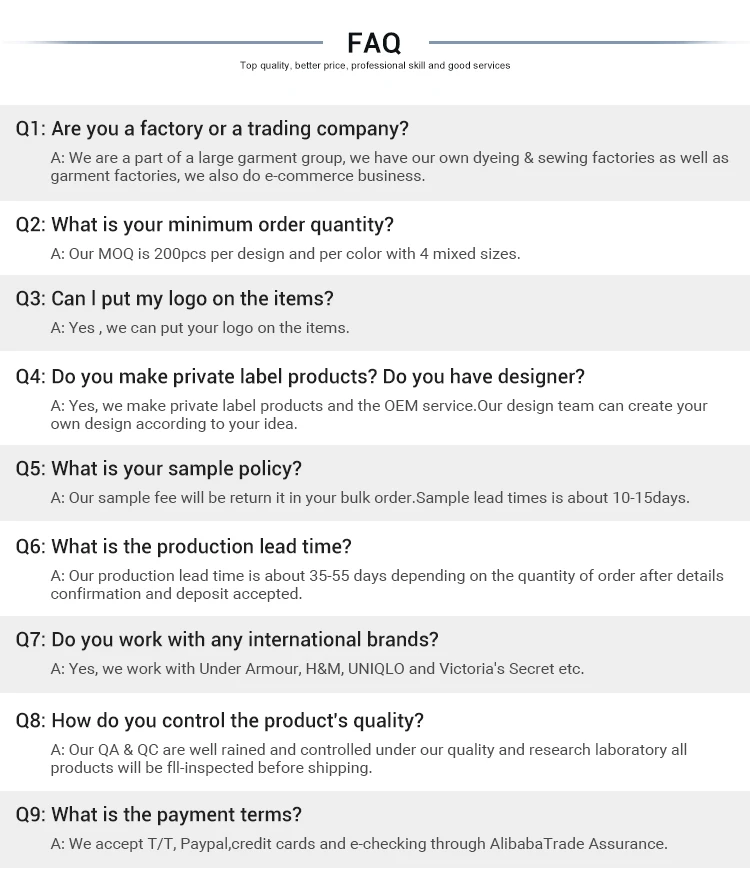Viewport: 750px width, 885px height.
Task: Click the tagline under the FAQ heading
Action: [375, 66]
